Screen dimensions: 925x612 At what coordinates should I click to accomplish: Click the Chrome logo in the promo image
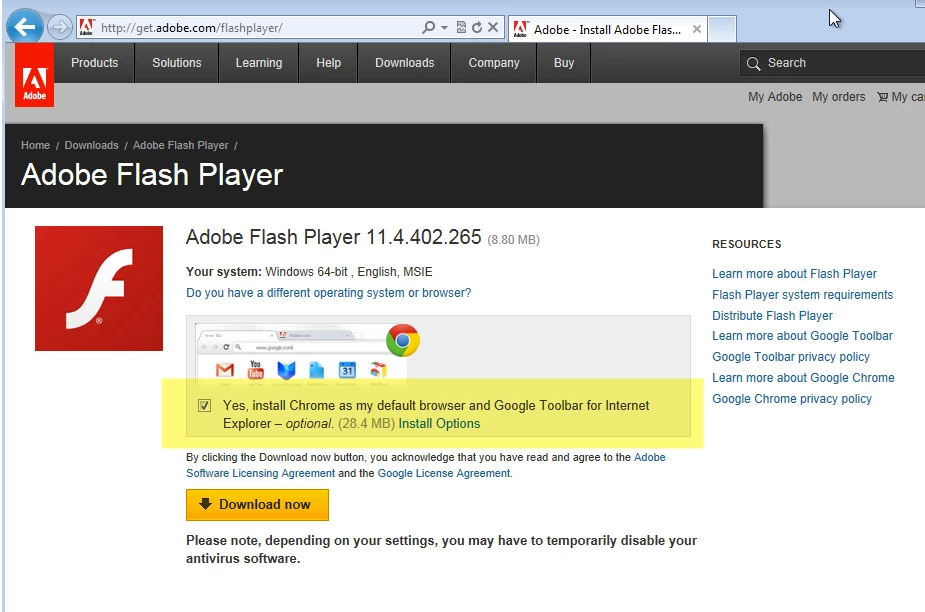click(x=403, y=341)
